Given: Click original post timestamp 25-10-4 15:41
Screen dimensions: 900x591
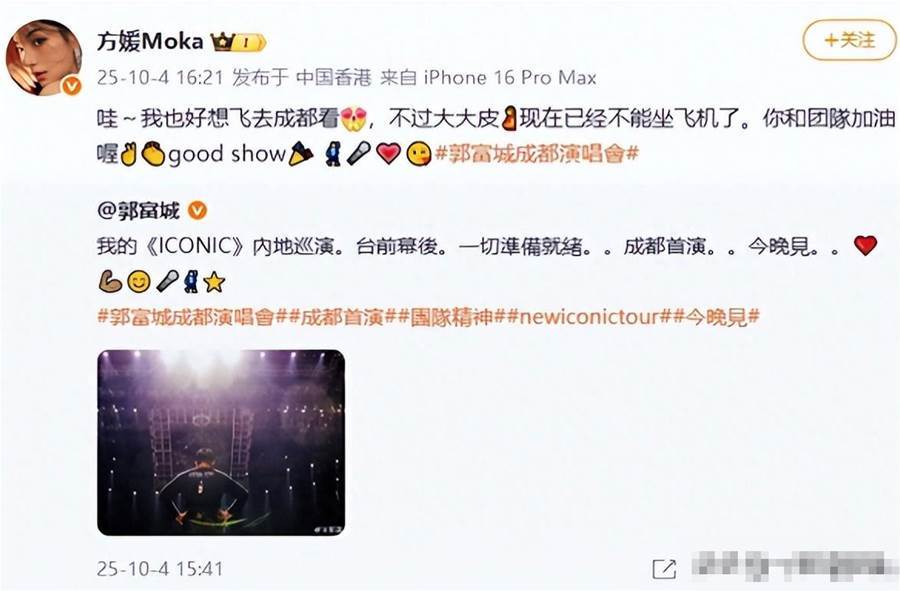Looking at the screenshot, I should [x=160, y=569].
